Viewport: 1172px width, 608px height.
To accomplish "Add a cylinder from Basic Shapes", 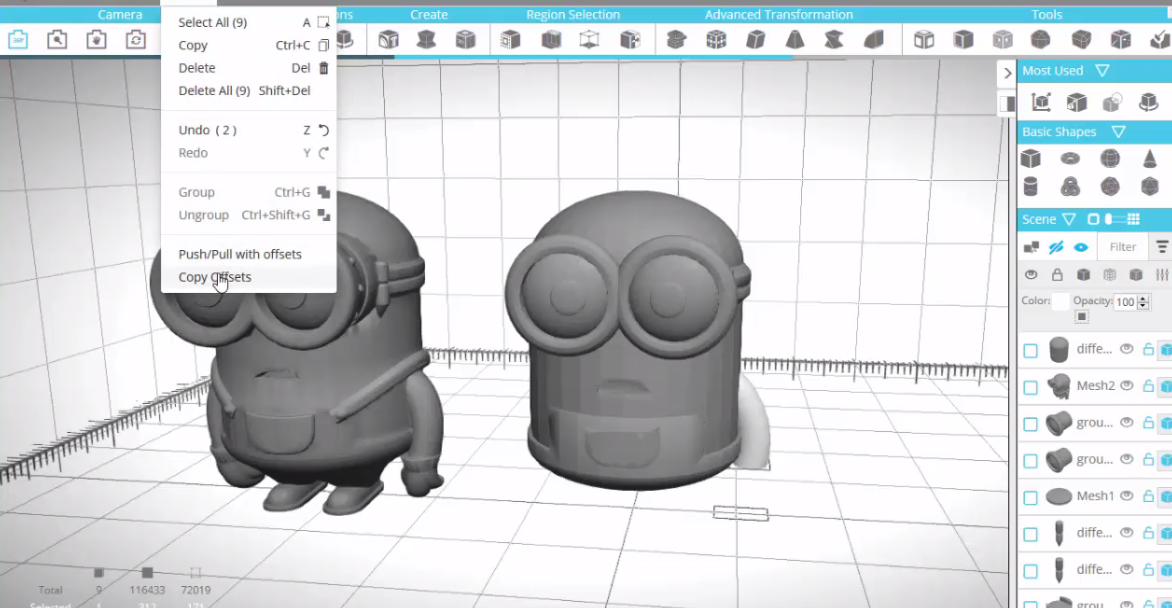I will [x=1031, y=185].
